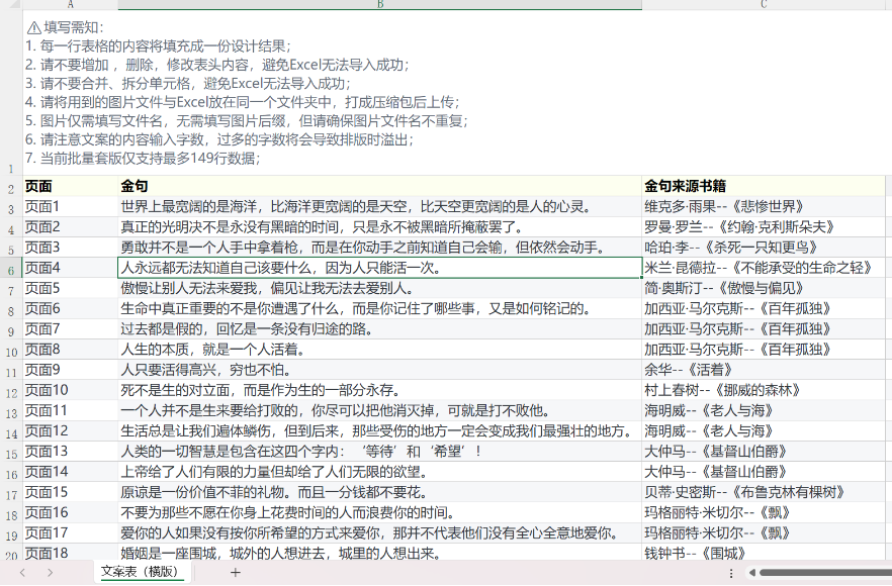Select cell 页面4
Screen dimensions: 892x586
(70, 268)
